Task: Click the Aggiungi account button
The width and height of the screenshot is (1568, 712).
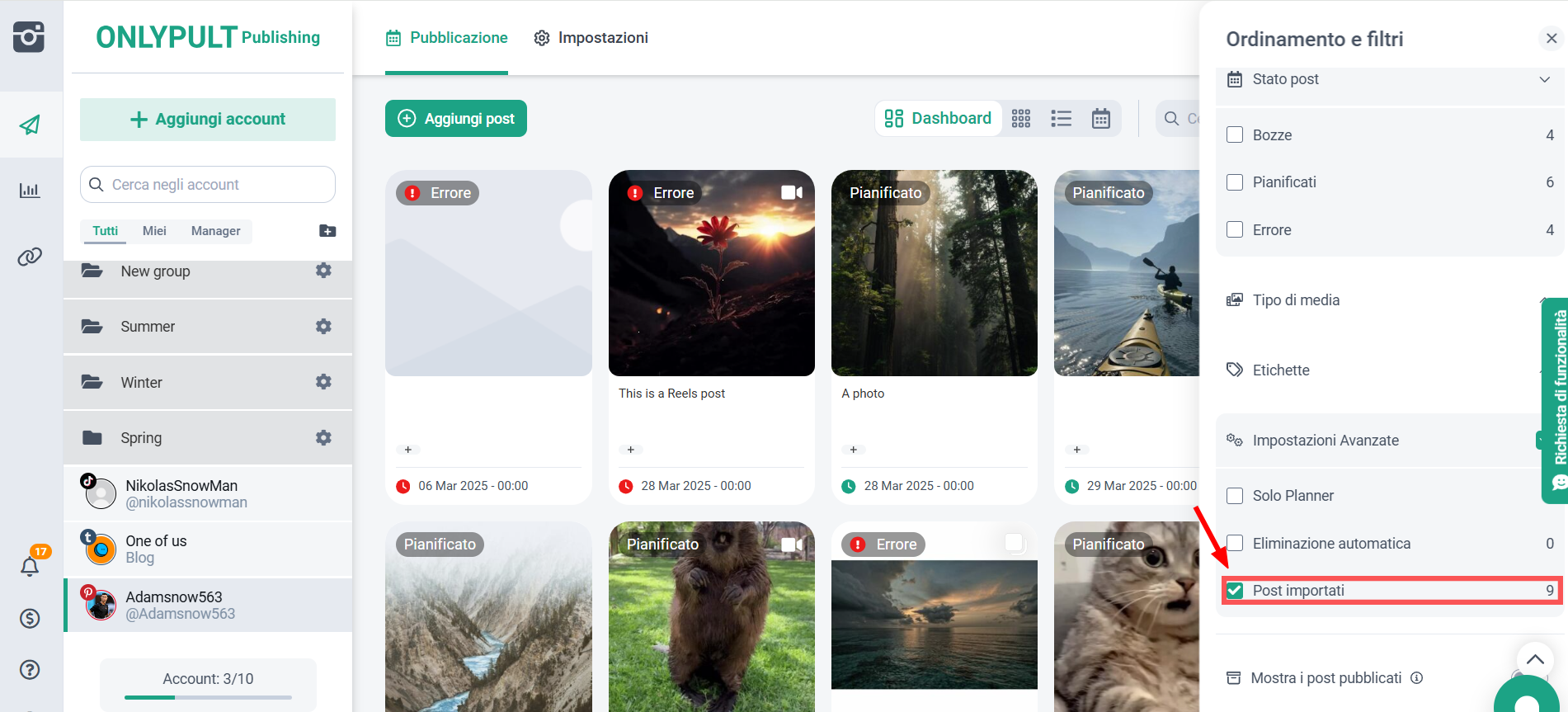Action: [x=208, y=120]
